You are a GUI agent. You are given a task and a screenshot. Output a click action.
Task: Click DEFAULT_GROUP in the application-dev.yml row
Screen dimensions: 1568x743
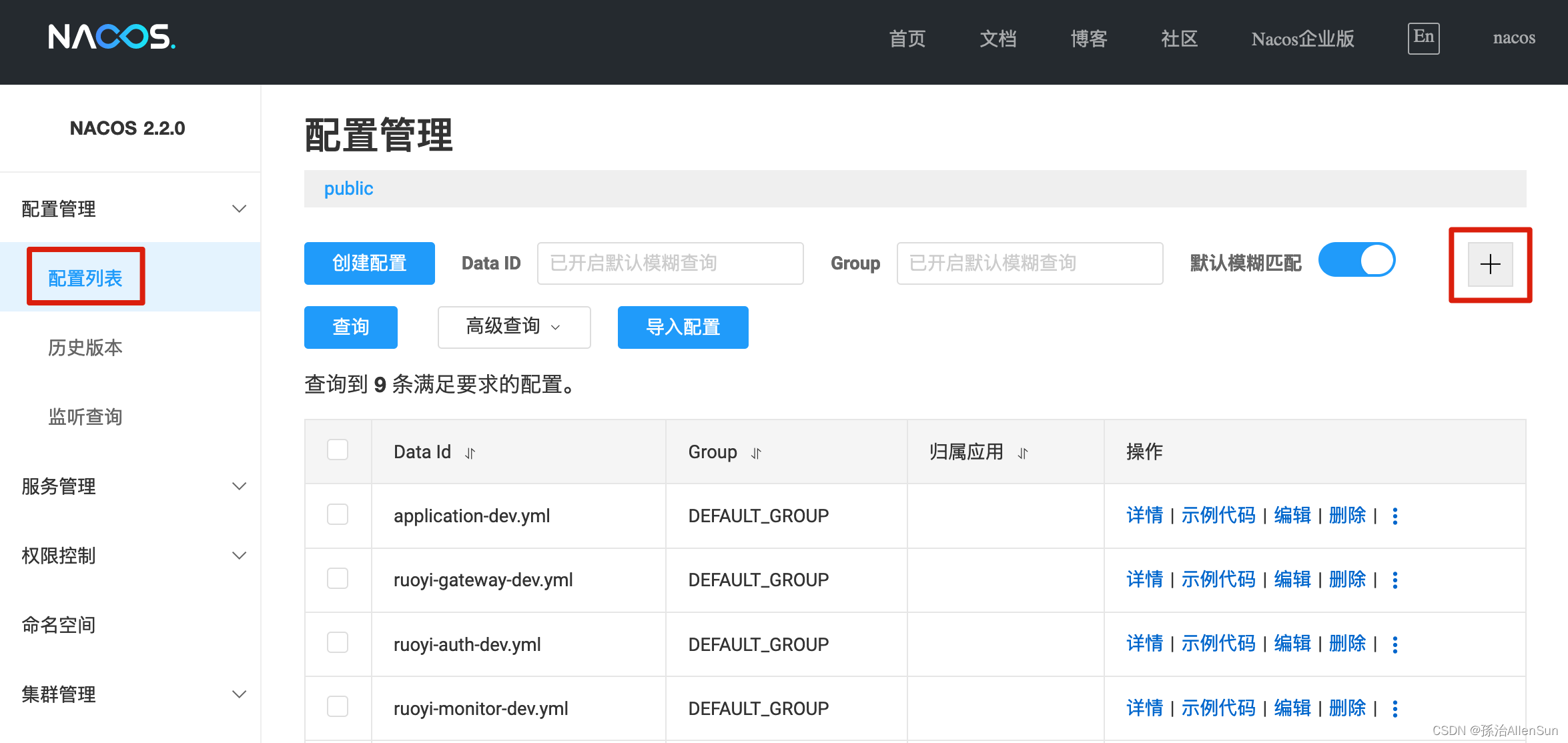(758, 516)
